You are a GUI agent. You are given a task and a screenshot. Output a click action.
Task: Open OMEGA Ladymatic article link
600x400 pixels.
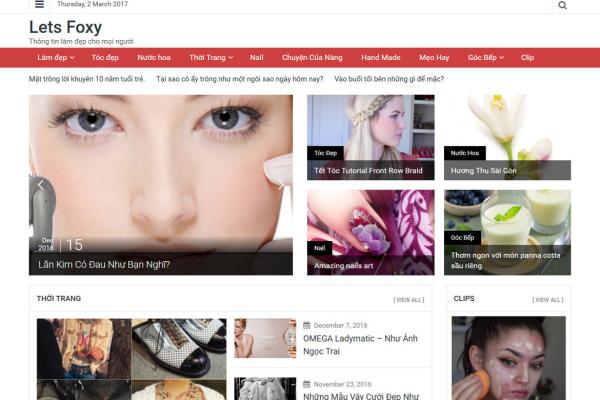(360, 344)
